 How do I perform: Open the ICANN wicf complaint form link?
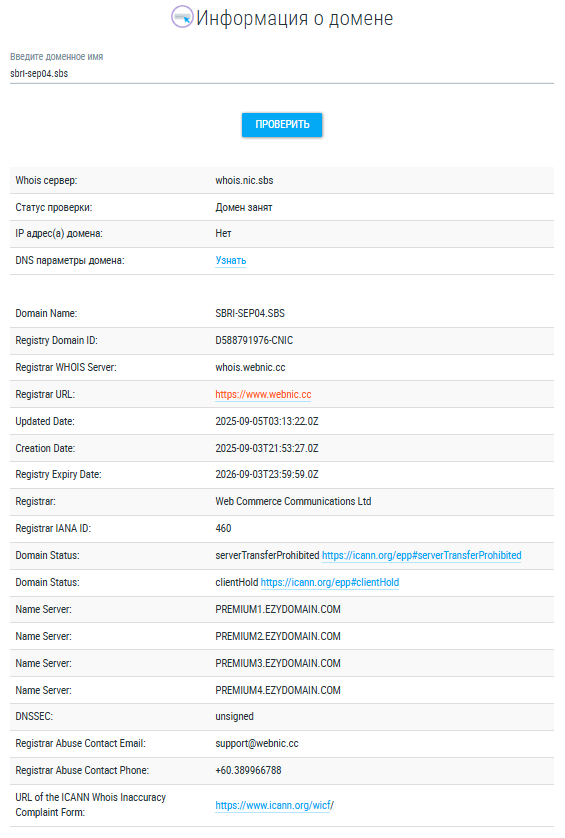point(274,805)
